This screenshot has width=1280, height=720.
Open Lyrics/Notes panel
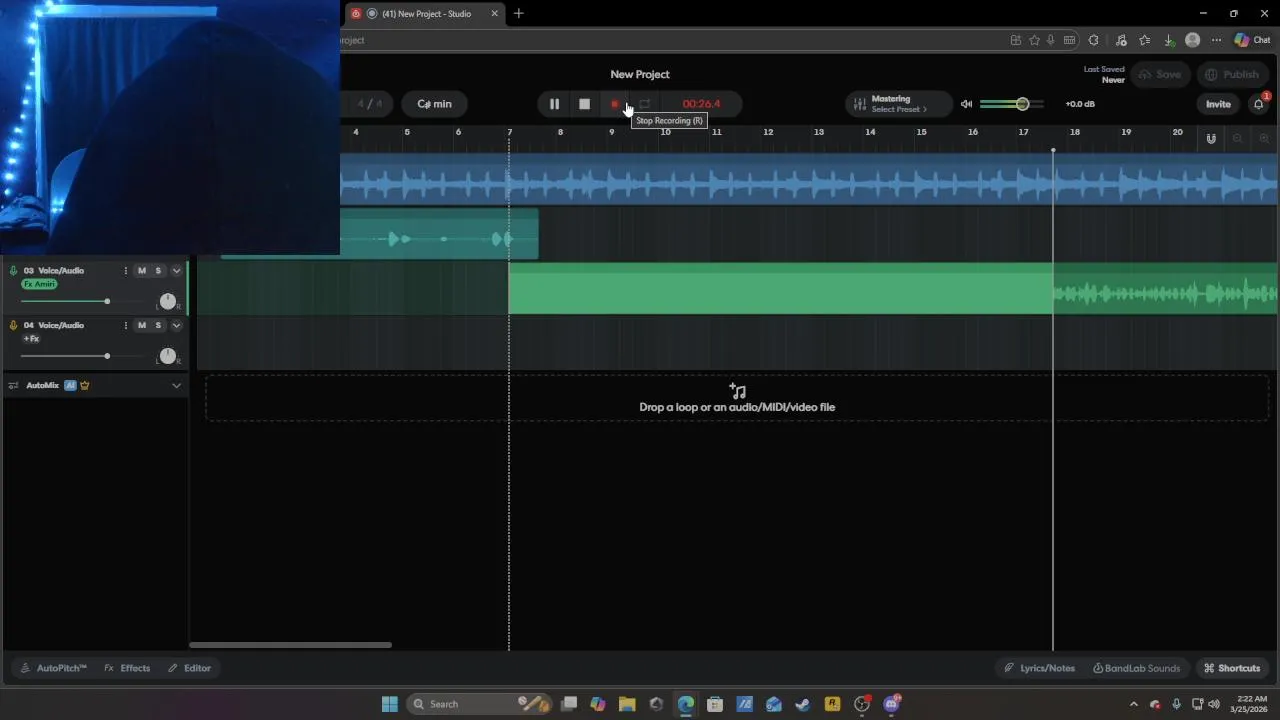tap(1040, 668)
